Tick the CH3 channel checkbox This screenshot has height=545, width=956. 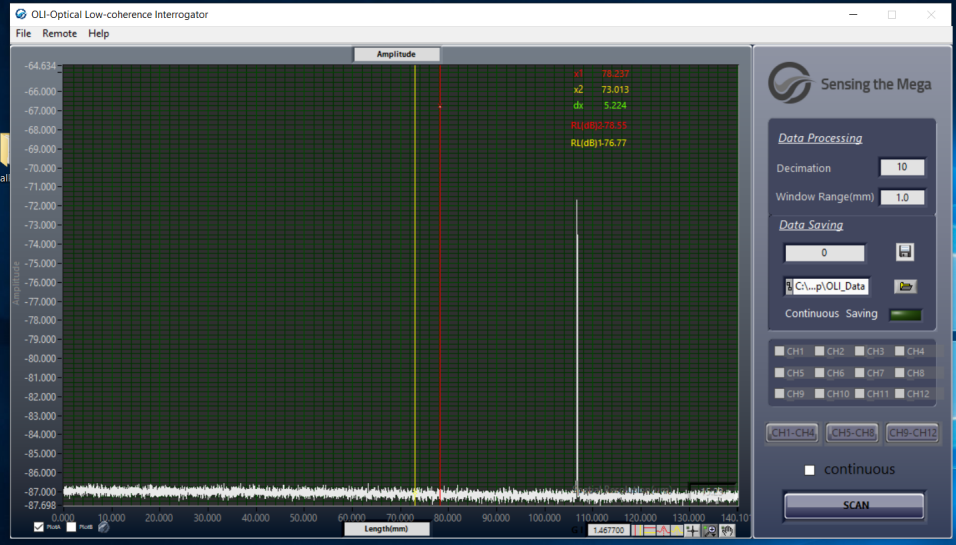pos(860,351)
